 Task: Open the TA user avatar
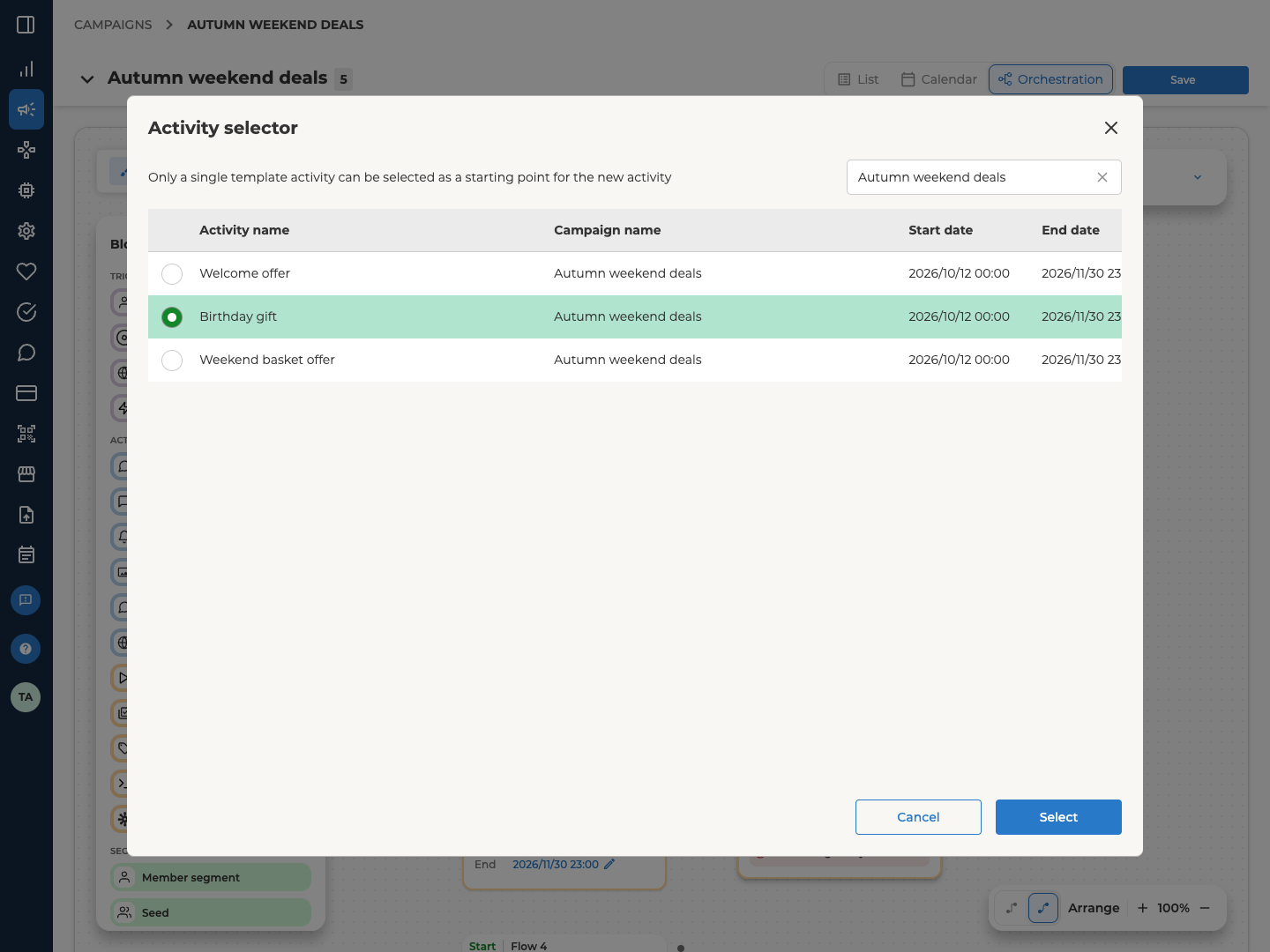click(26, 697)
